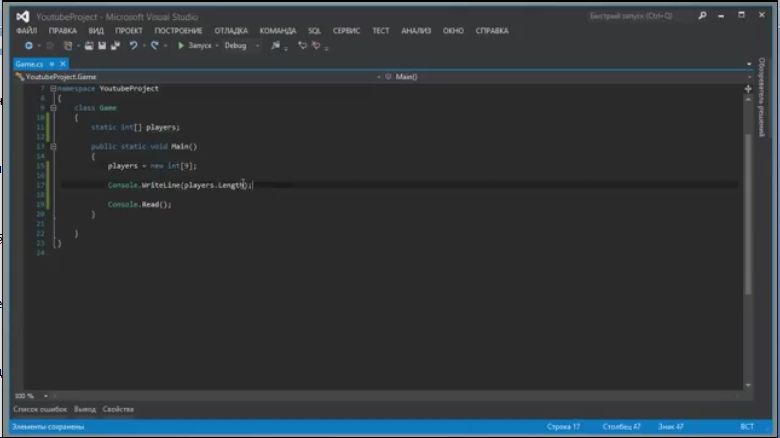Open the СЕРВИС menu

[346, 31]
